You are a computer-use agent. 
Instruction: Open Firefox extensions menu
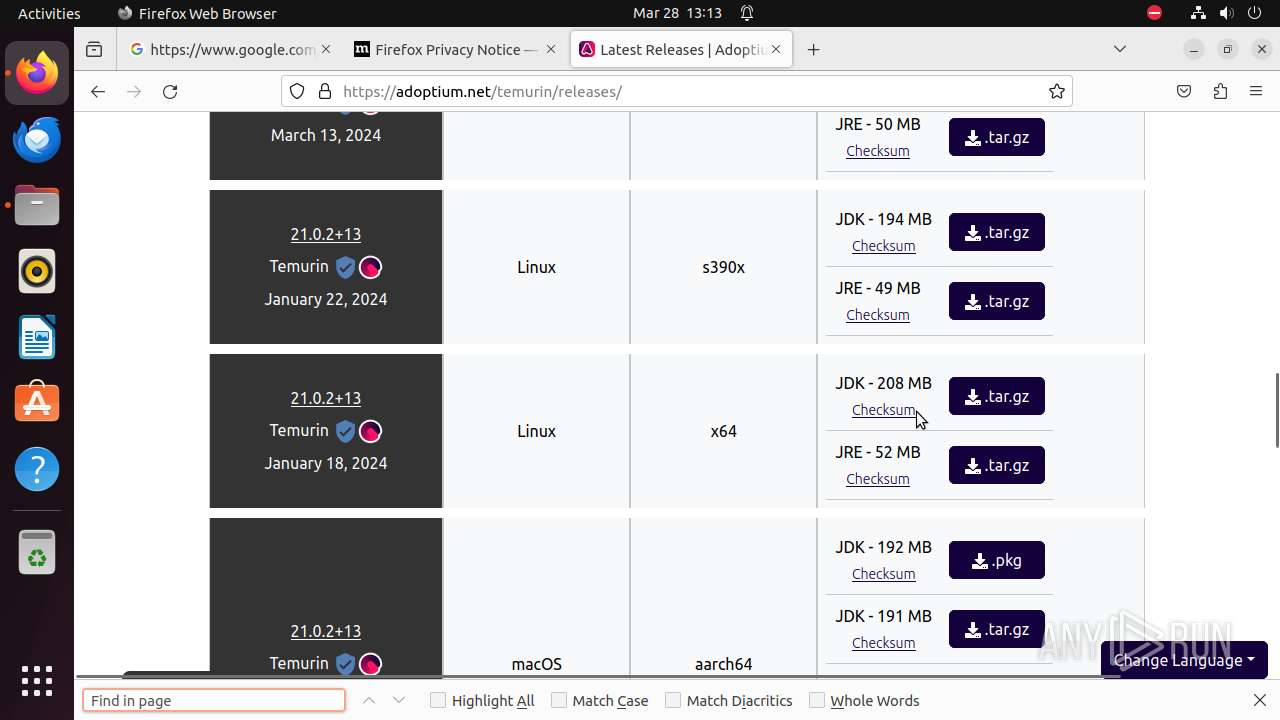(1220, 91)
